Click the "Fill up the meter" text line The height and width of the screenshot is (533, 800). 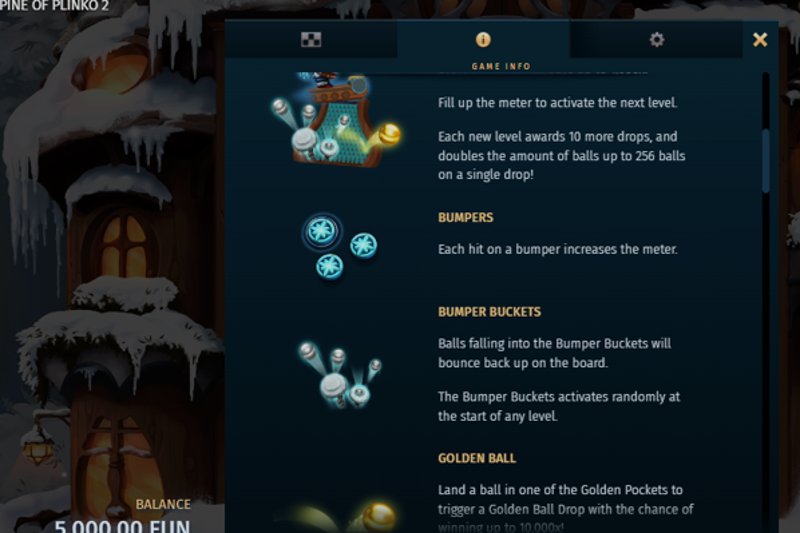click(557, 103)
